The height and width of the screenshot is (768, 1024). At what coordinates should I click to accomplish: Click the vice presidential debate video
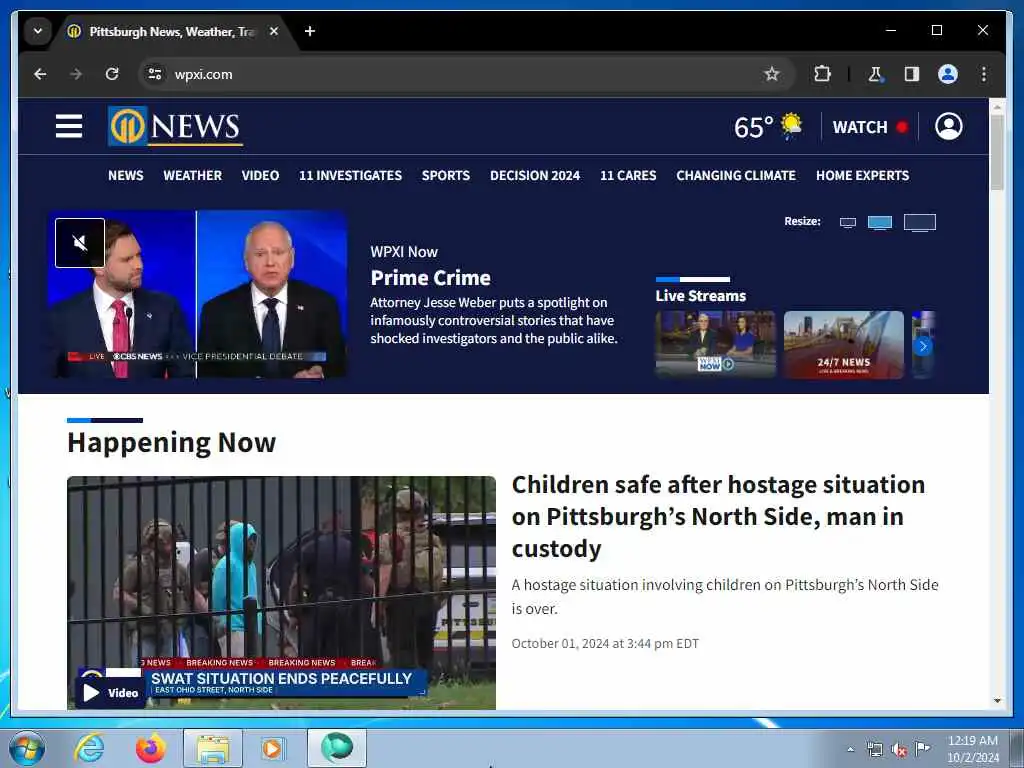[197, 295]
